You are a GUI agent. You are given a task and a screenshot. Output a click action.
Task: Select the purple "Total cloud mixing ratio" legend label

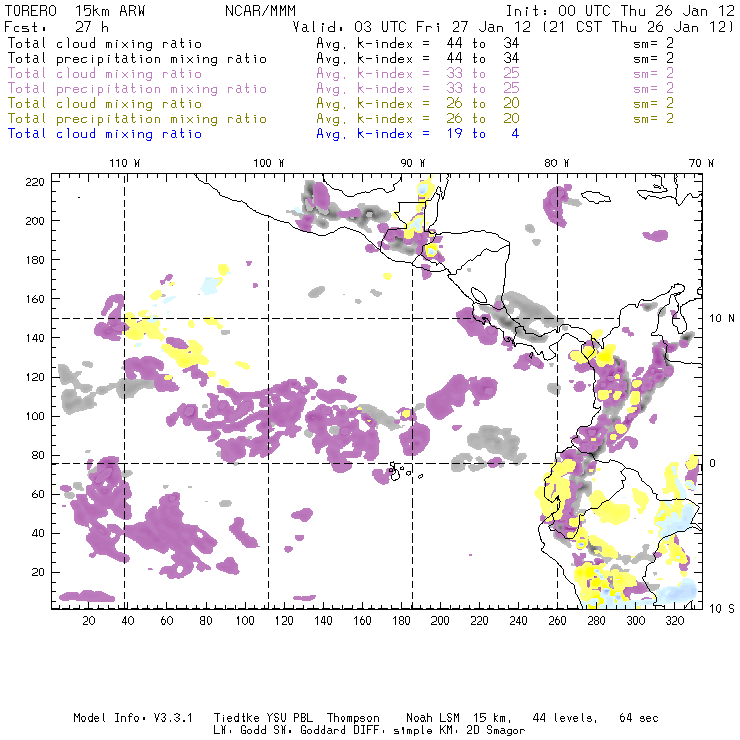pyautogui.click(x=105, y=74)
